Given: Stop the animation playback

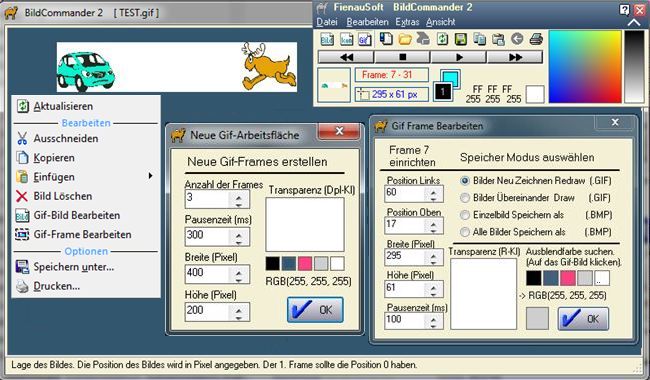Looking at the screenshot, I should point(402,57).
